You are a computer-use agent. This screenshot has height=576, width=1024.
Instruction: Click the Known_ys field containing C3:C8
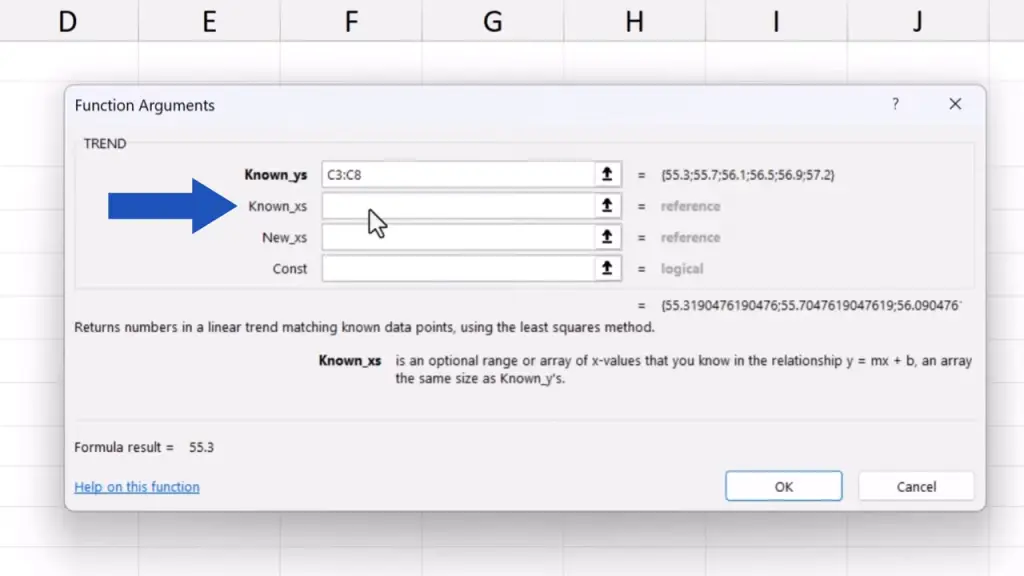click(457, 175)
